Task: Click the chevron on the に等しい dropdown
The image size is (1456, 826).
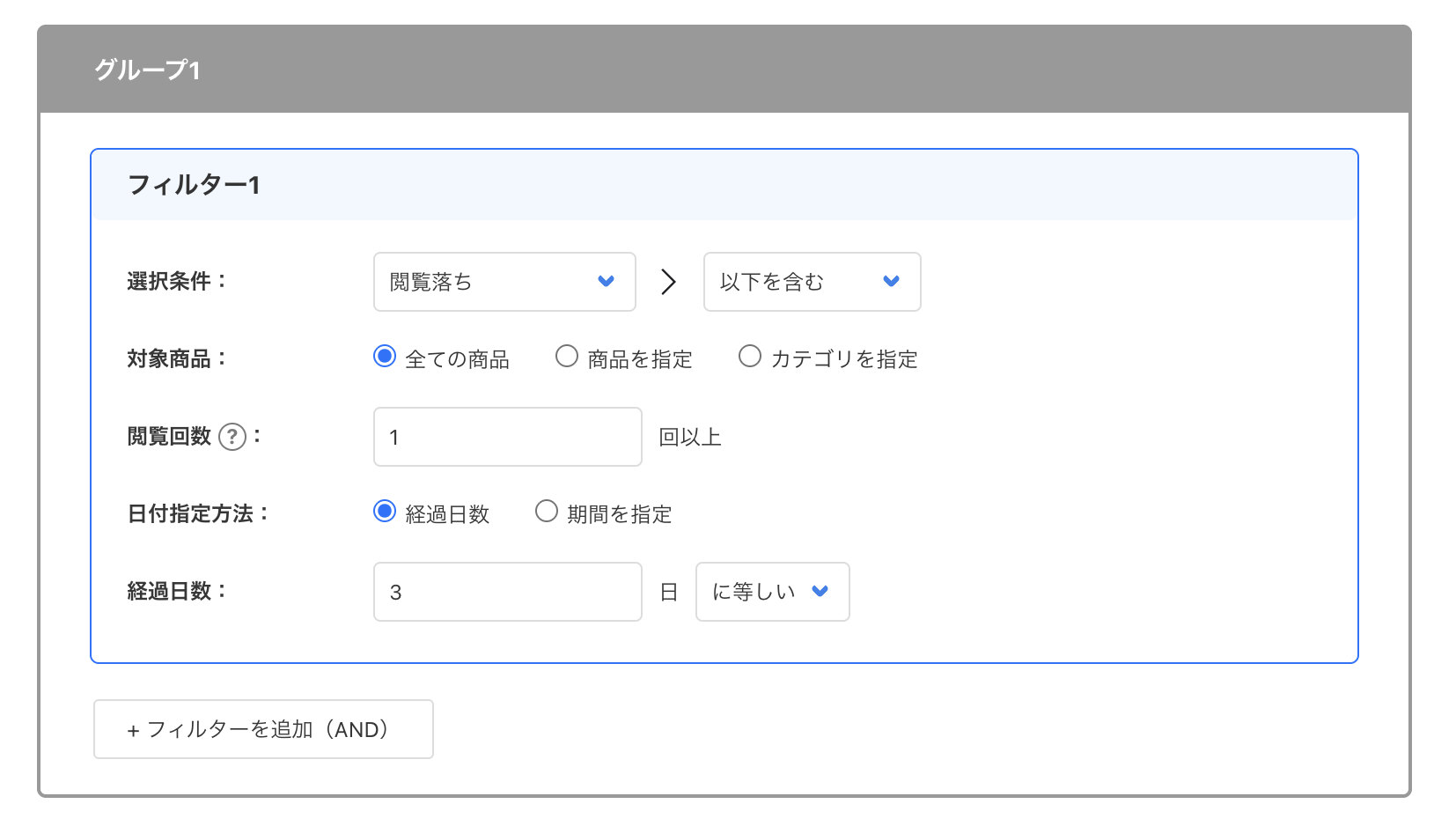Action: [821, 592]
